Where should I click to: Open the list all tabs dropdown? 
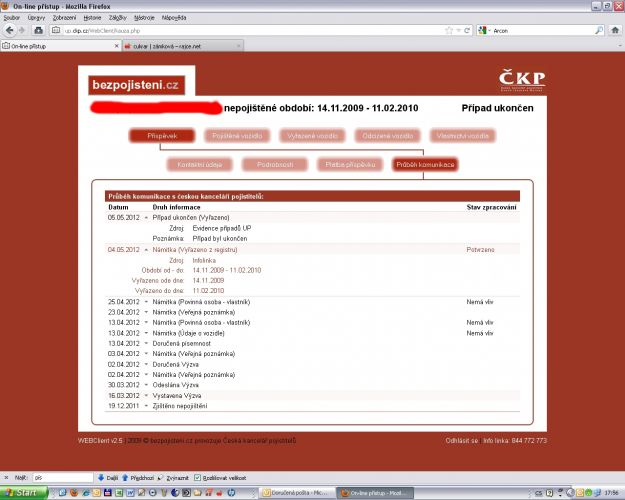click(620, 46)
